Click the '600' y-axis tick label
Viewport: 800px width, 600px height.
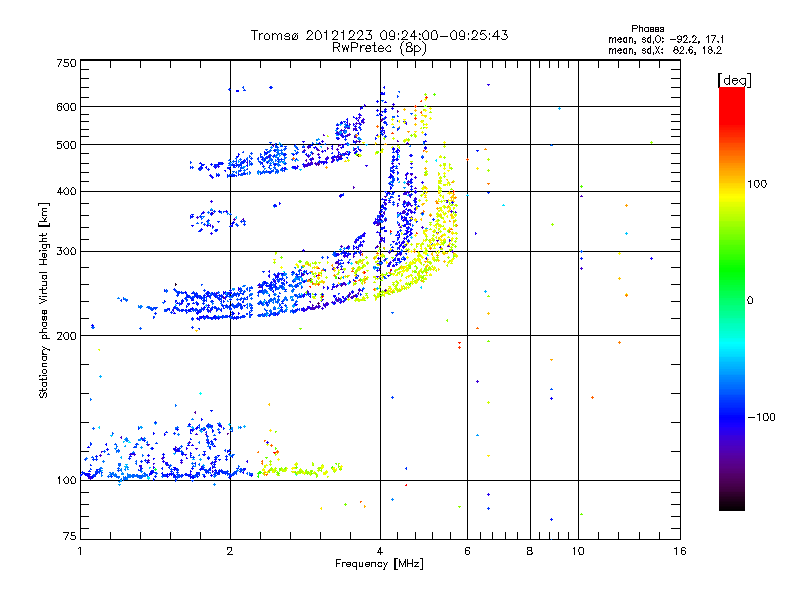point(66,107)
